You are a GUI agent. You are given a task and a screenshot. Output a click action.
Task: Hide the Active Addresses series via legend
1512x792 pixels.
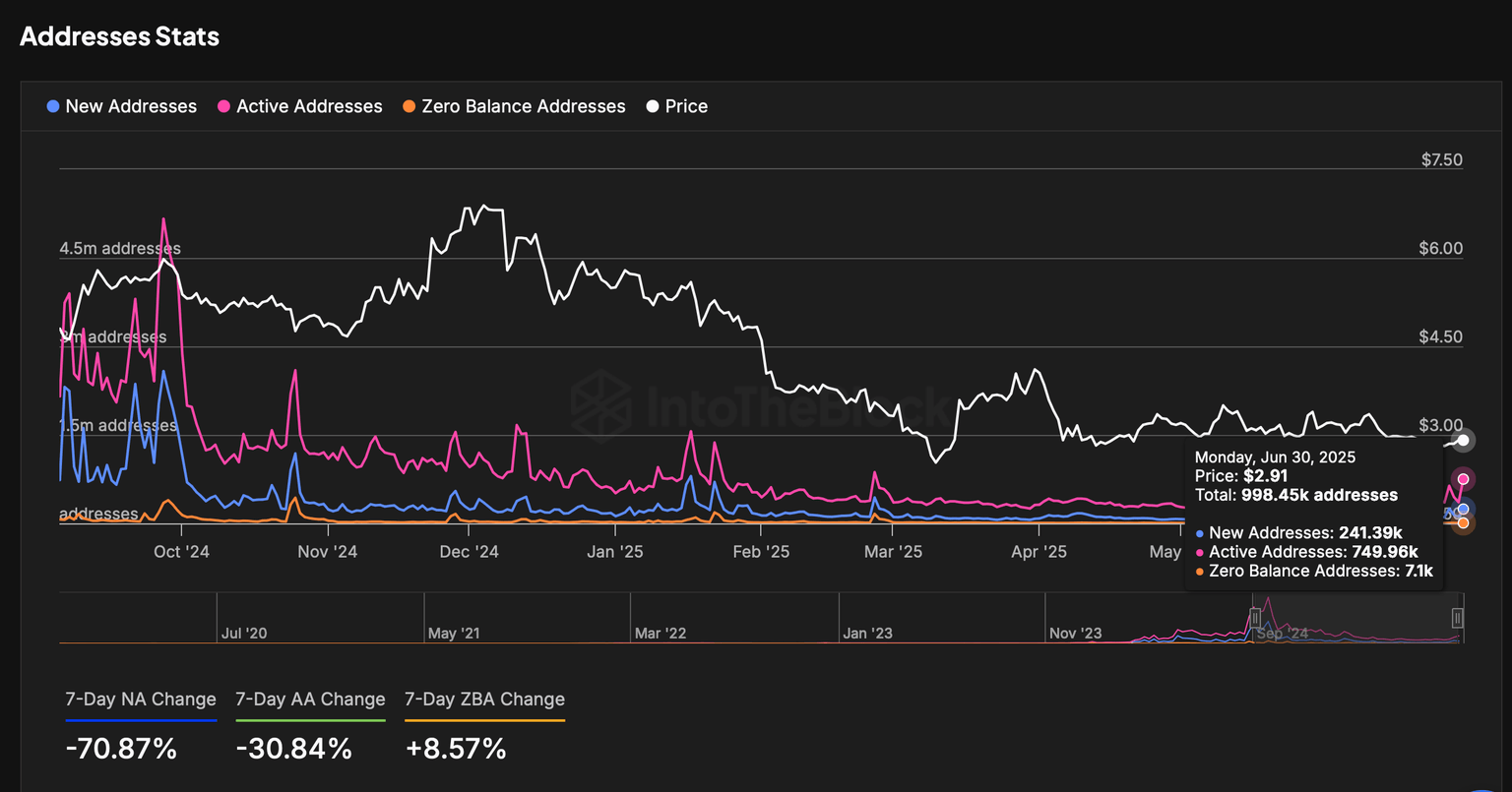[x=309, y=106]
